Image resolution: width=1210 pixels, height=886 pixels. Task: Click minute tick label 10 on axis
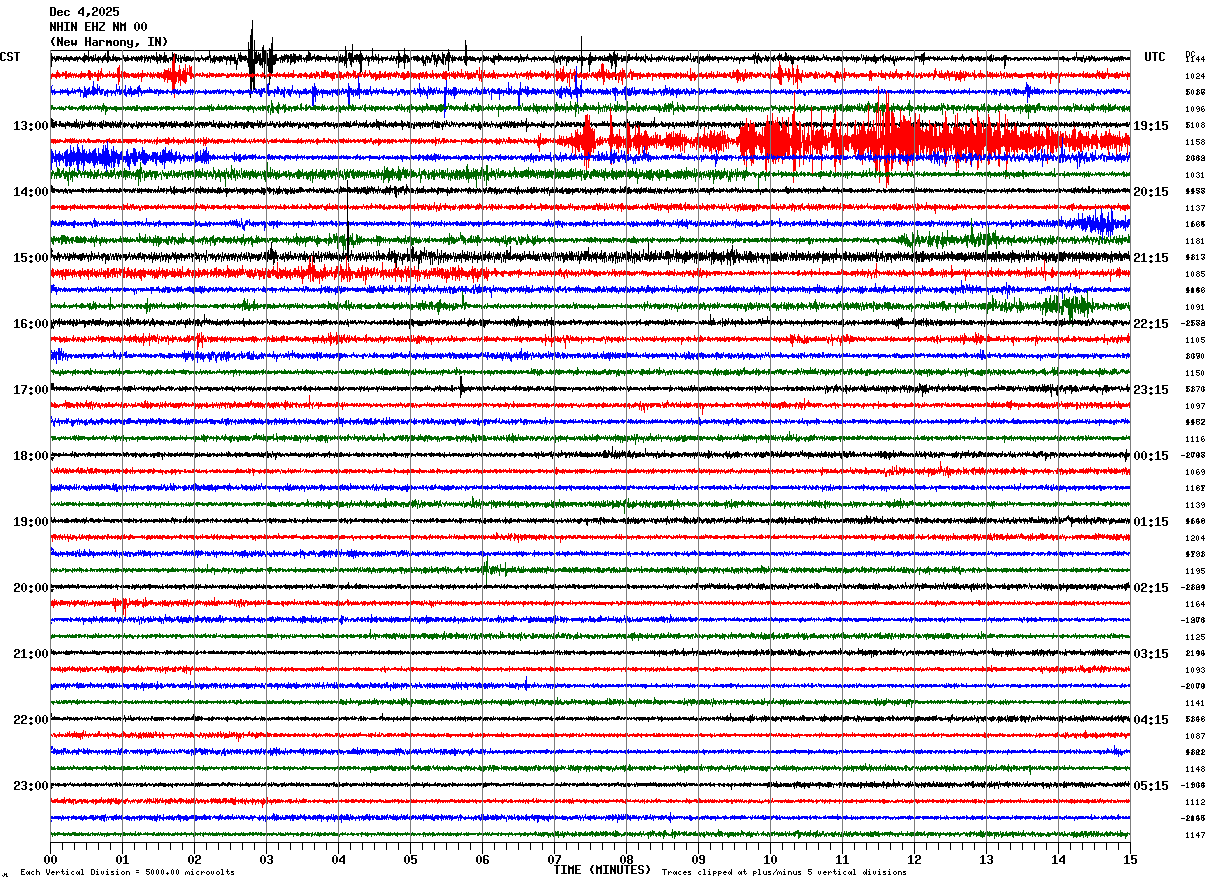pos(770,859)
